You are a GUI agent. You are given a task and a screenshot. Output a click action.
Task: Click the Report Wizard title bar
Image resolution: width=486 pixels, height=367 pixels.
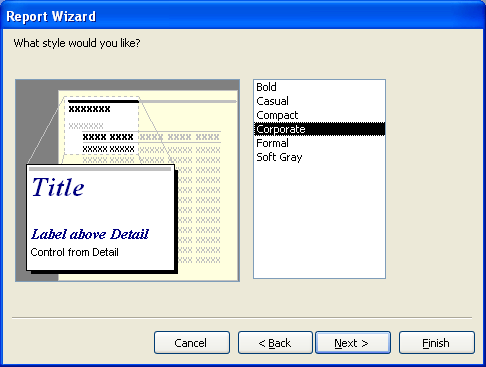[243, 16]
